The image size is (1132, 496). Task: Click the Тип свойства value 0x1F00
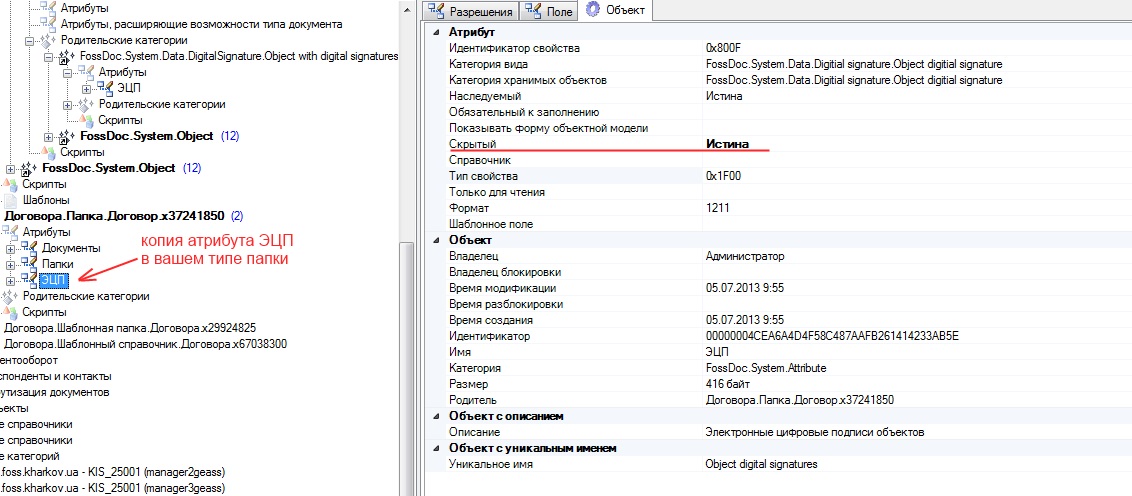coord(723,176)
